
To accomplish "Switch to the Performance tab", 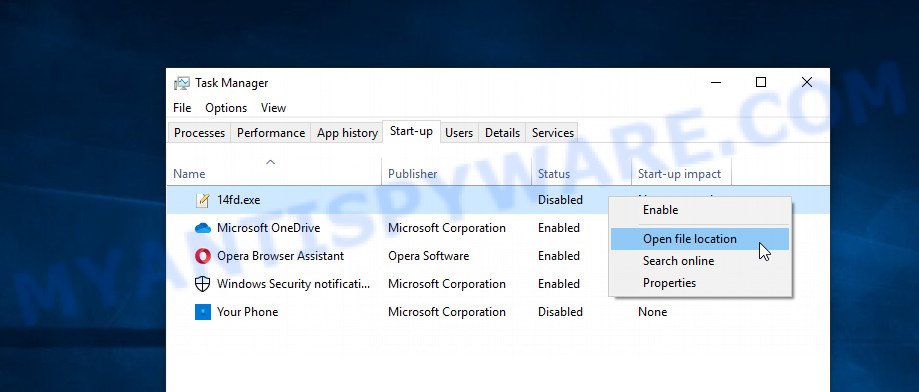I will [x=271, y=133].
